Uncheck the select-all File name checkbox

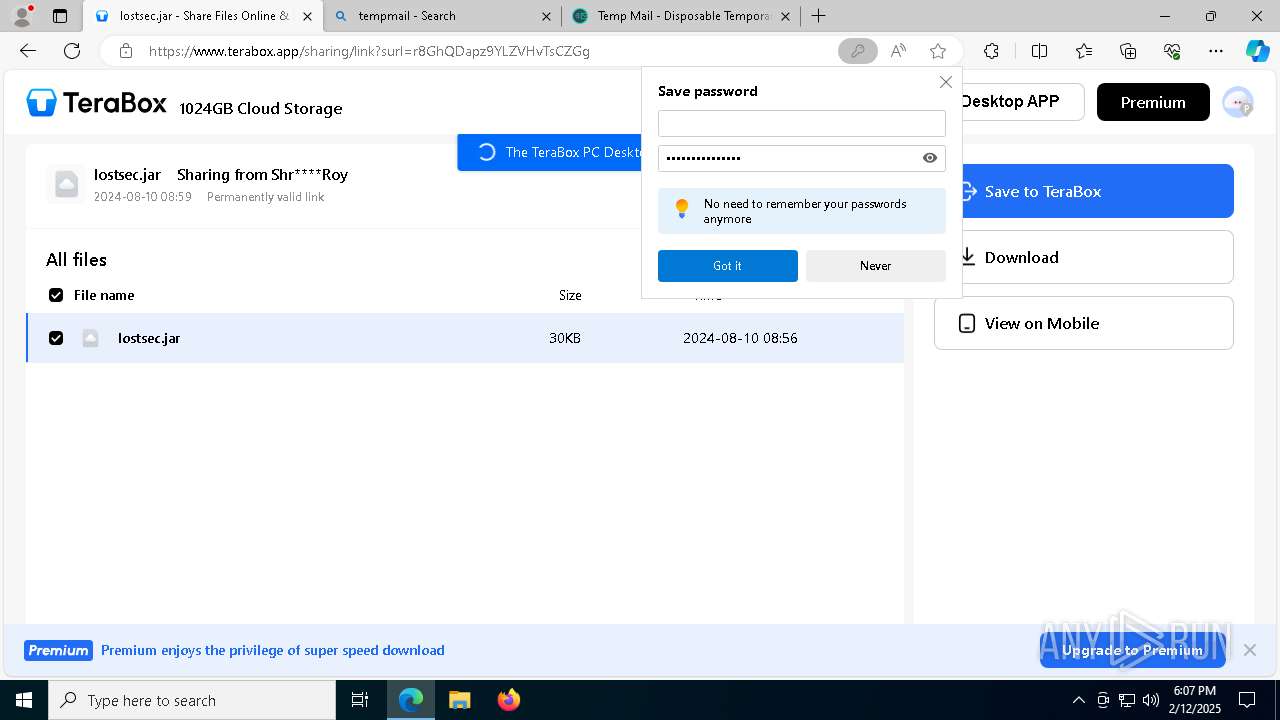pyautogui.click(x=56, y=295)
